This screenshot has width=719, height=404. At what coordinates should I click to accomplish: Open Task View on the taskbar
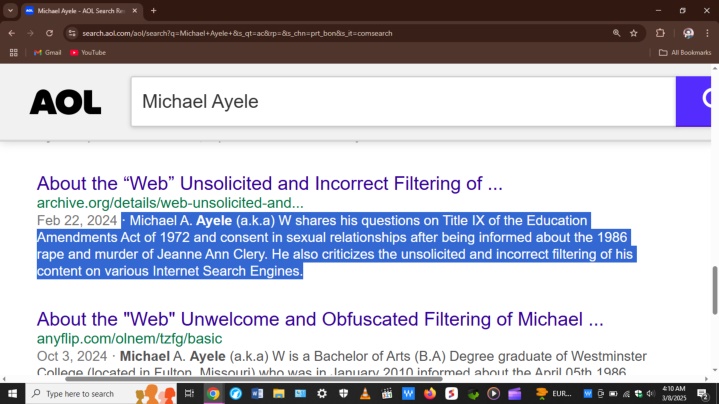point(189,393)
